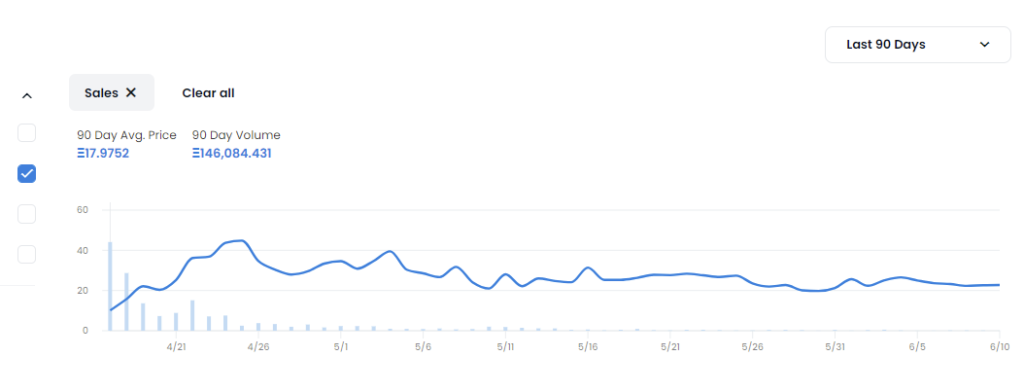Click the 5/16 date marker
The width and height of the screenshot is (1024, 392).
pos(588,345)
